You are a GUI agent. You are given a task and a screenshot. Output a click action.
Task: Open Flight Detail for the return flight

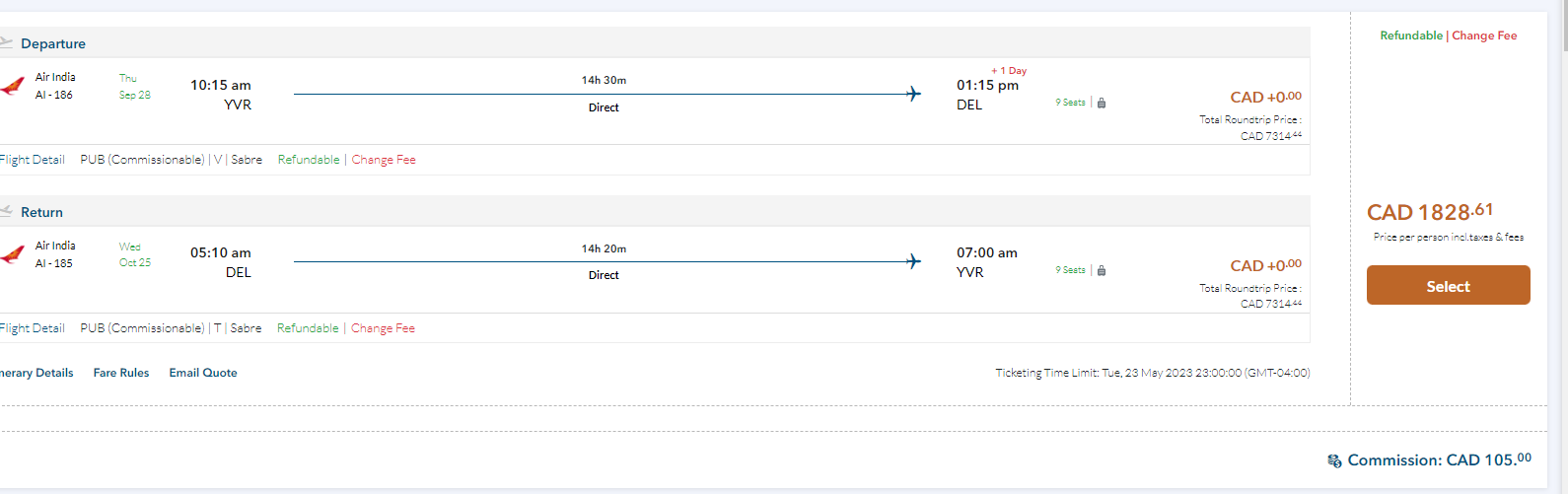tap(32, 328)
